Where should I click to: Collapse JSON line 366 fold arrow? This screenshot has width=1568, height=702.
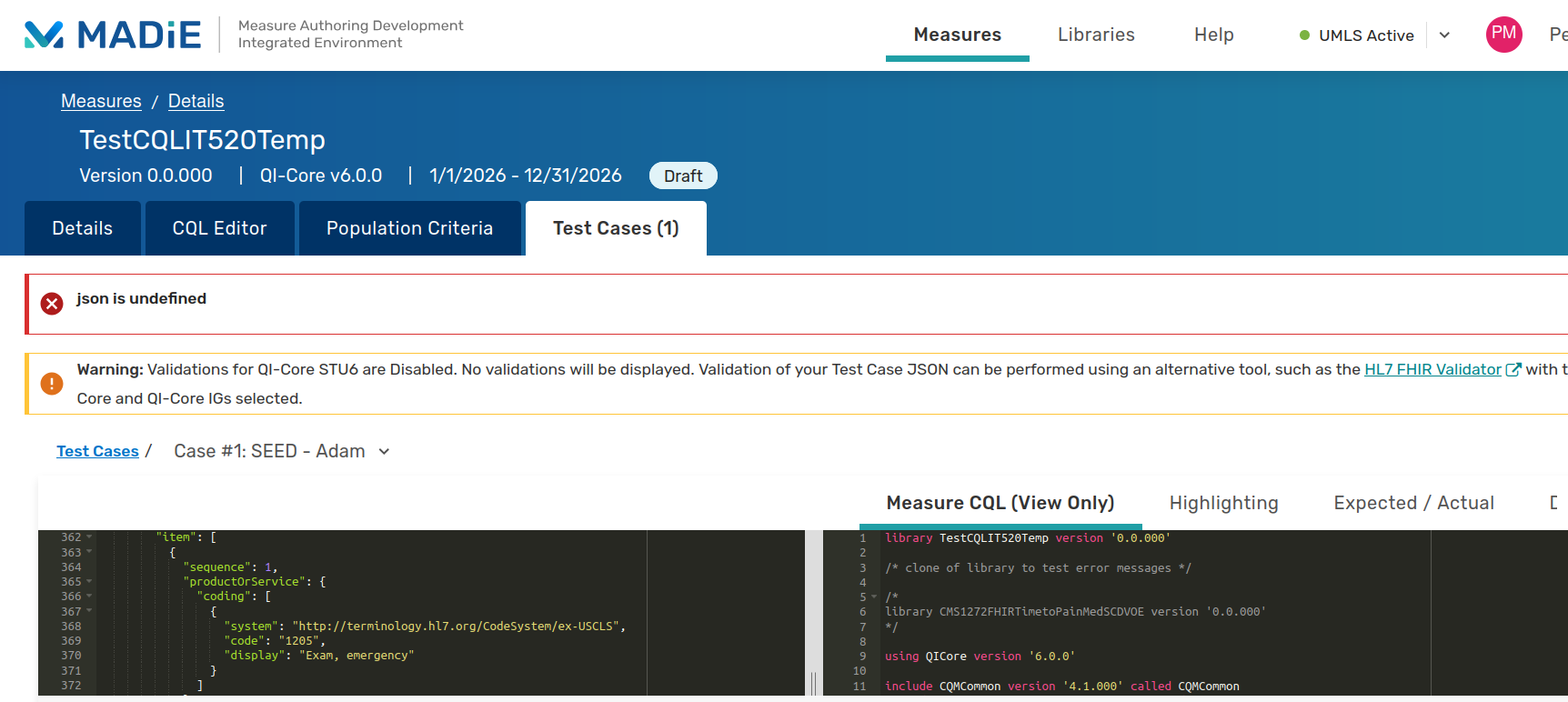pyautogui.click(x=89, y=597)
